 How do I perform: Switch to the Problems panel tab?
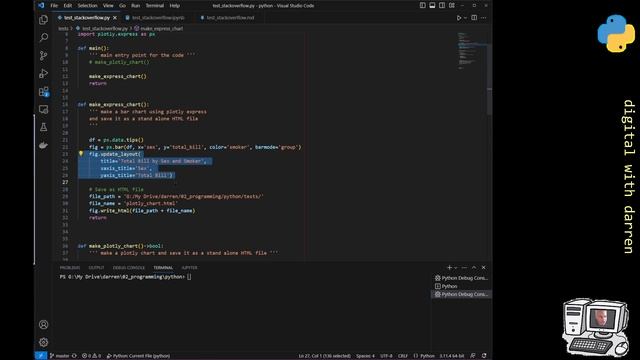(x=70, y=268)
